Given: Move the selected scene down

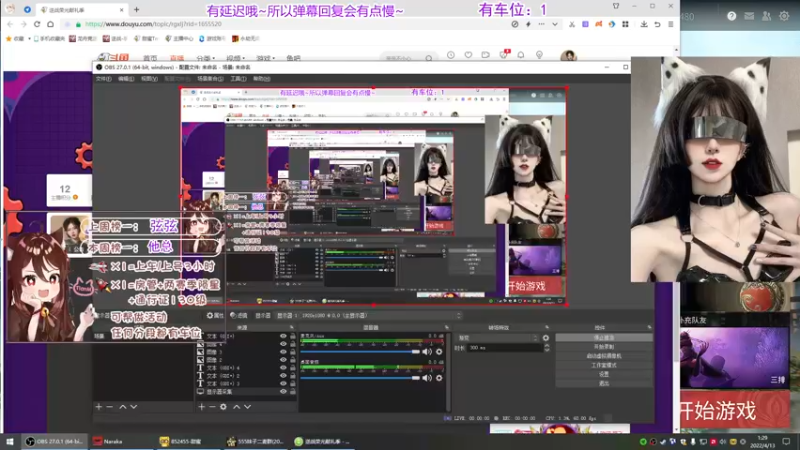Looking at the screenshot, I should click(x=134, y=407).
